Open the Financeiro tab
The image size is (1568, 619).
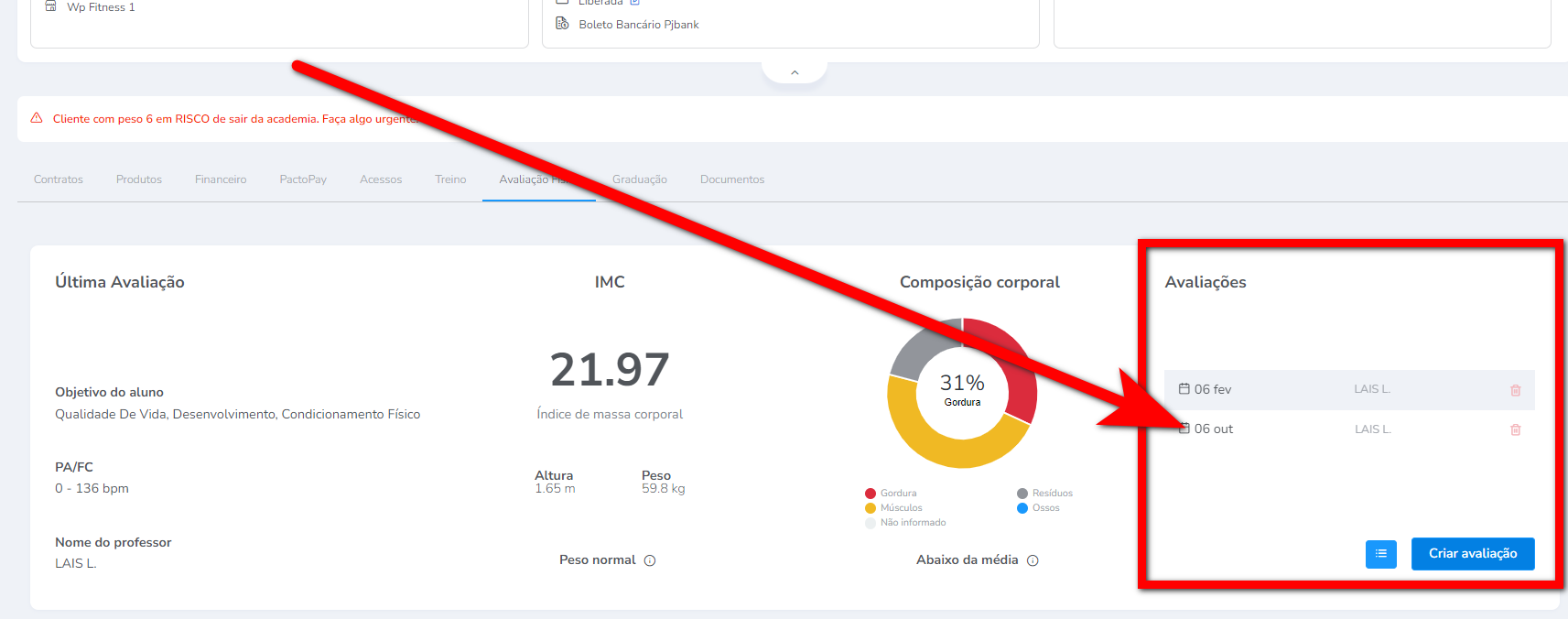tap(221, 179)
